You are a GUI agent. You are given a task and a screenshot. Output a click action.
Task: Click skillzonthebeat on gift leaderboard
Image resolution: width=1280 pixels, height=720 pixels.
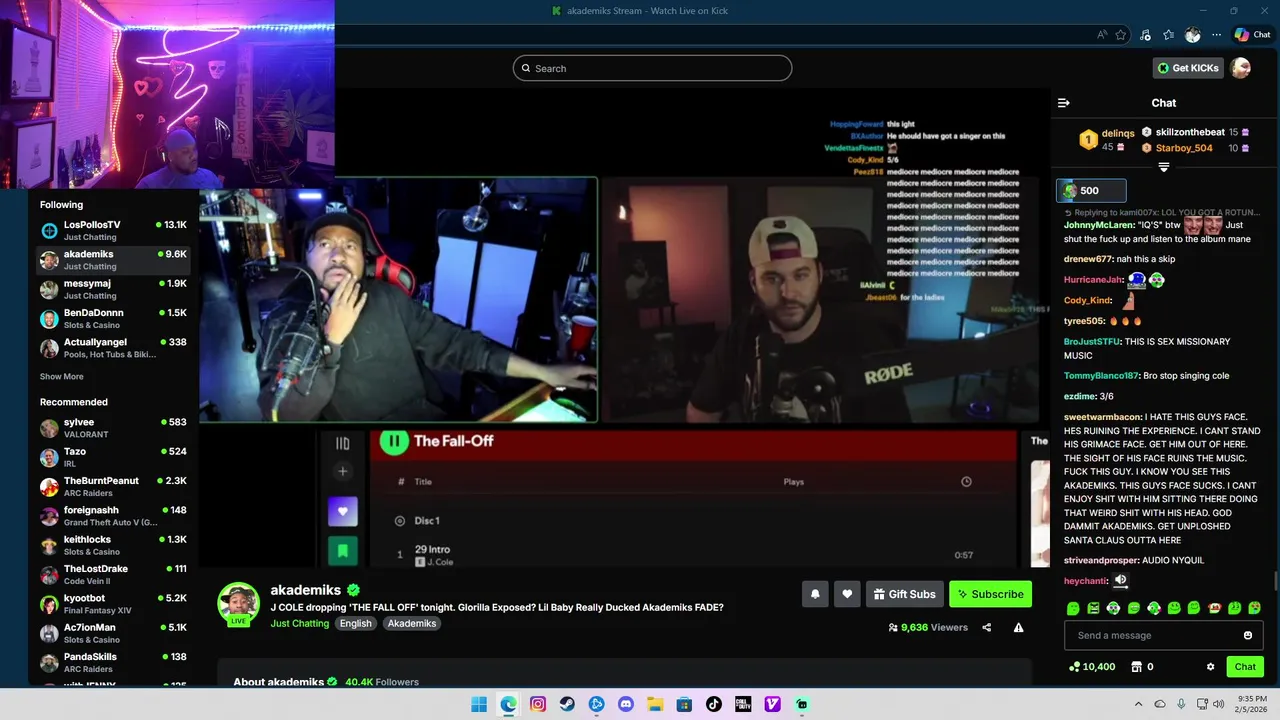click(1190, 132)
